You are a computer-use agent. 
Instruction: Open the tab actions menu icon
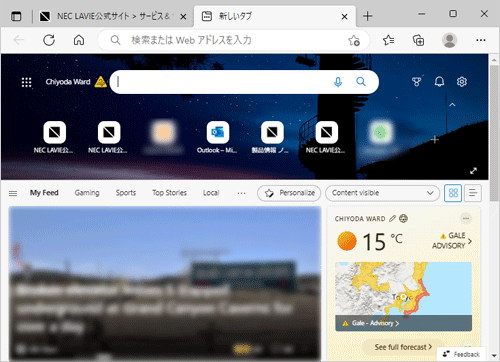[16, 16]
